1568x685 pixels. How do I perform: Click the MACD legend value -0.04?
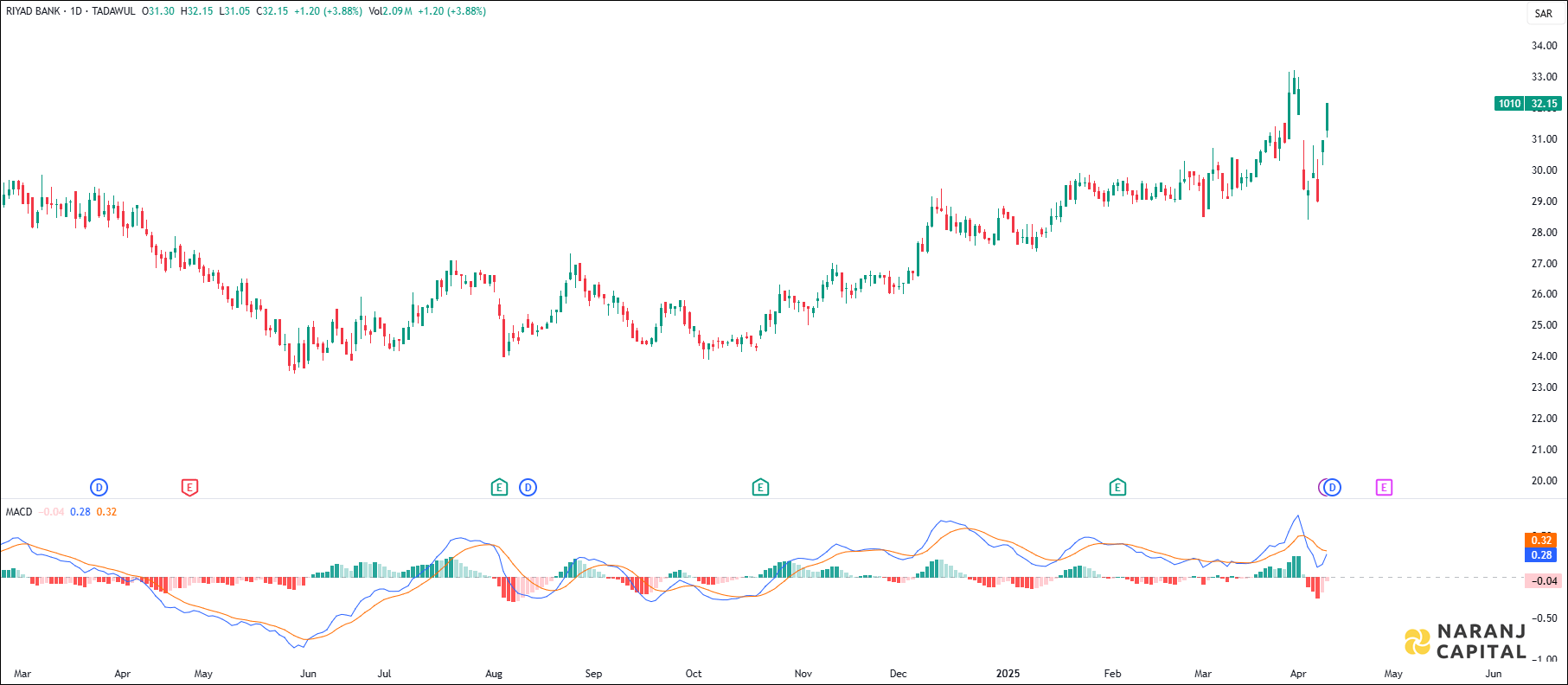[x=52, y=512]
